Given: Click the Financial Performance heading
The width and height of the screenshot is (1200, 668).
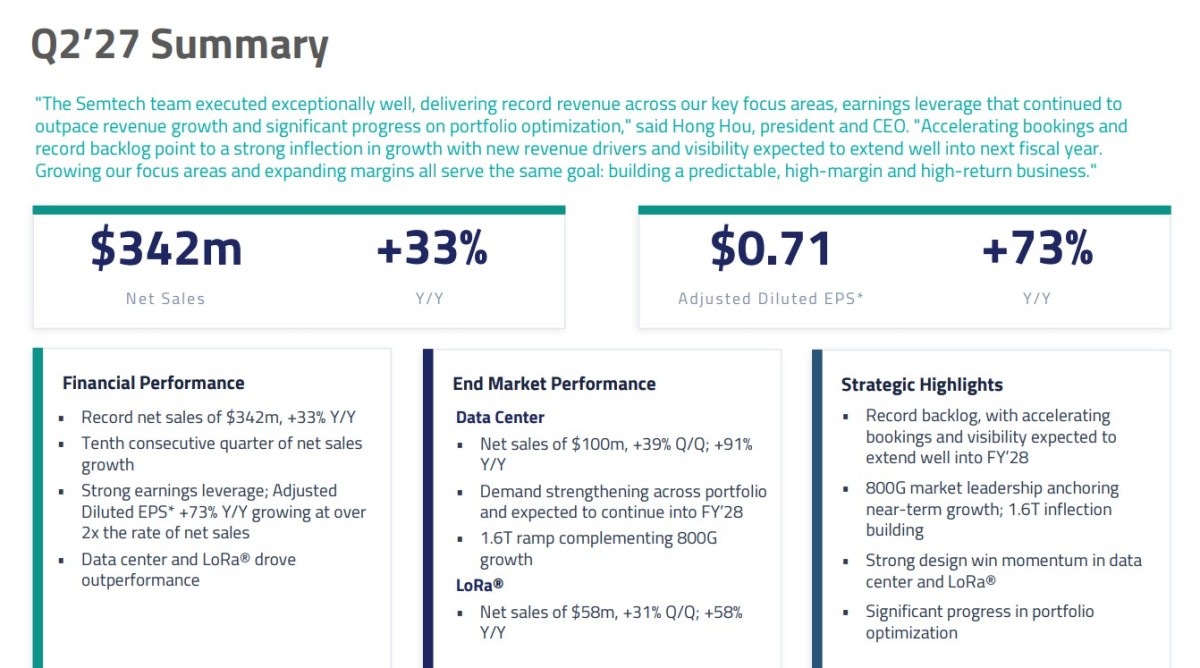Looking at the screenshot, I should (x=153, y=383).
